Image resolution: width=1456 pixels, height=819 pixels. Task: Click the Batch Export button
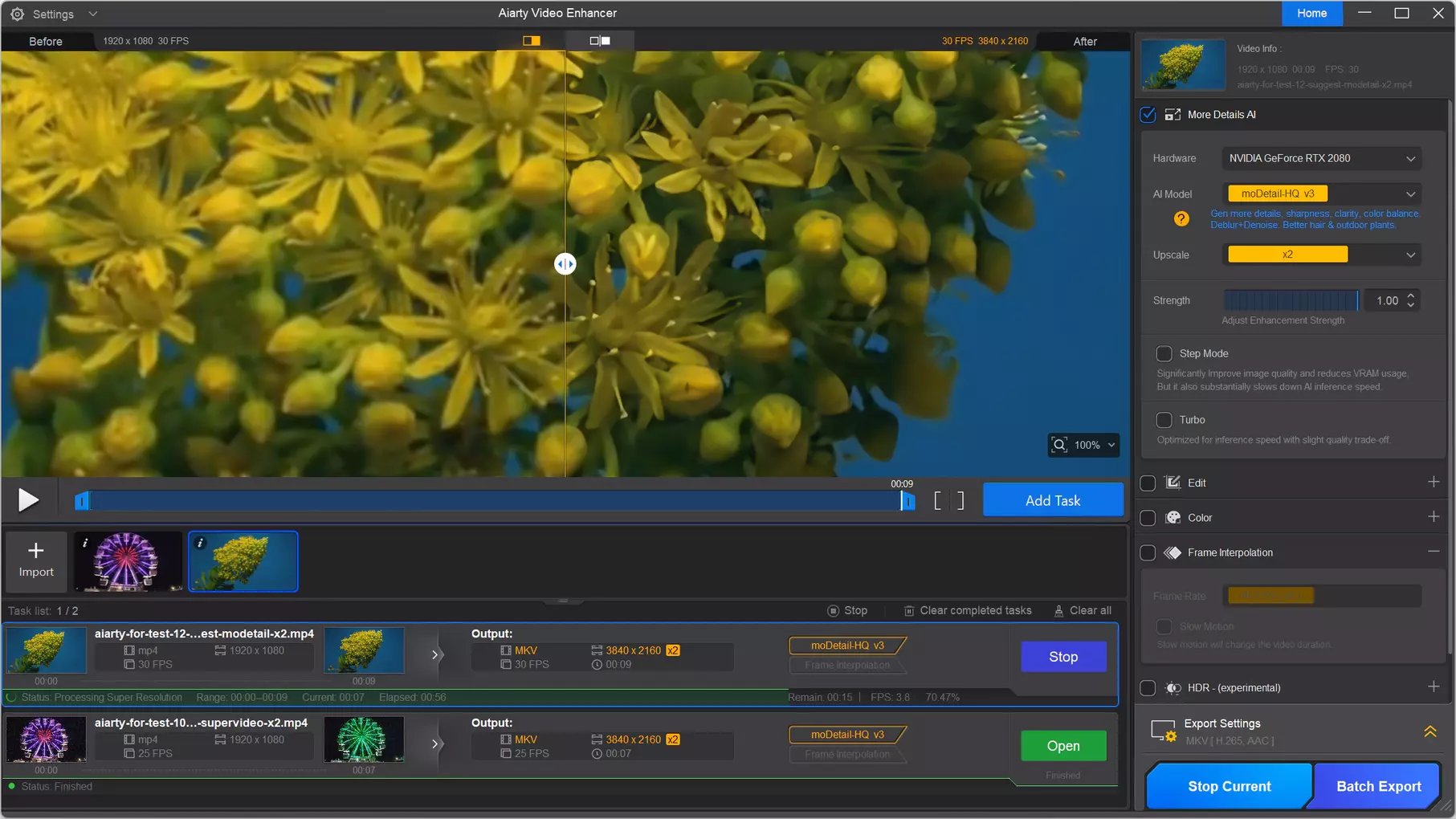pyautogui.click(x=1378, y=786)
